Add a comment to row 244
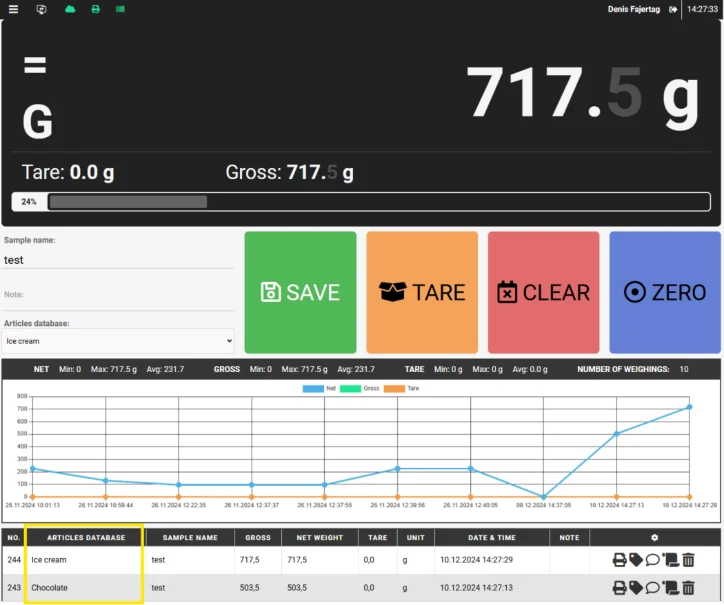The width and height of the screenshot is (724, 605). [x=652, y=560]
